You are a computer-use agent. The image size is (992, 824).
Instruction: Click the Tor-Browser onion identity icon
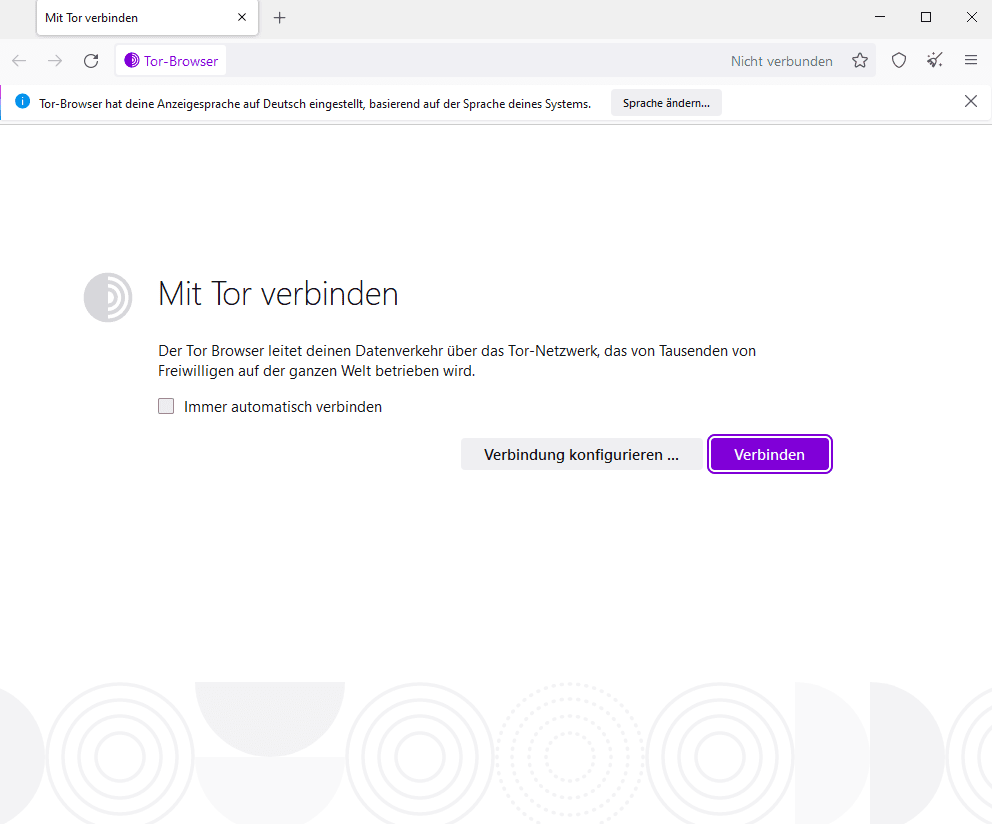(132, 60)
